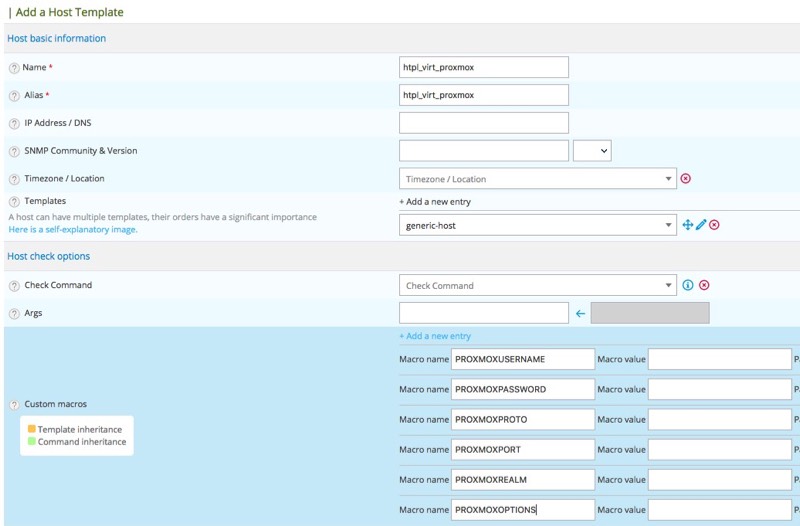Click the blue arrow next to Args

[580, 314]
